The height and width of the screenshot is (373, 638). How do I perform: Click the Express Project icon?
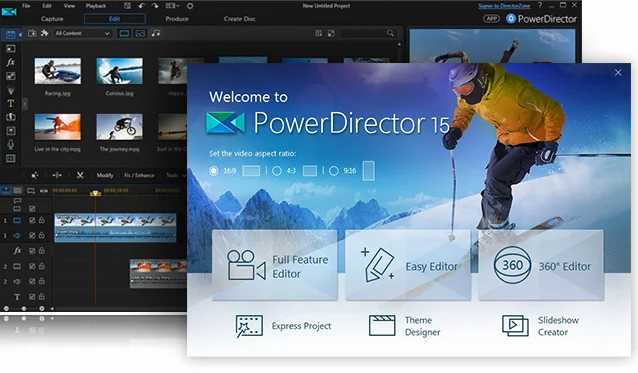[249, 326]
